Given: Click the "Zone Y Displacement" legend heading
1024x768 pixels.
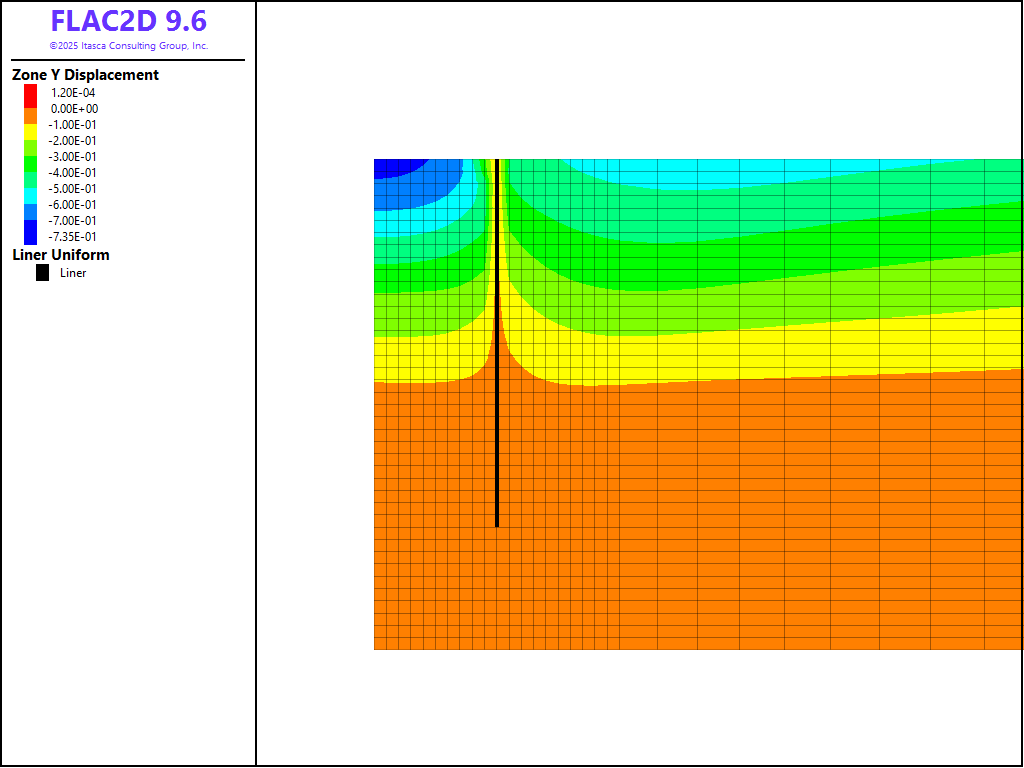Looking at the screenshot, I should pyautogui.click(x=85, y=75).
